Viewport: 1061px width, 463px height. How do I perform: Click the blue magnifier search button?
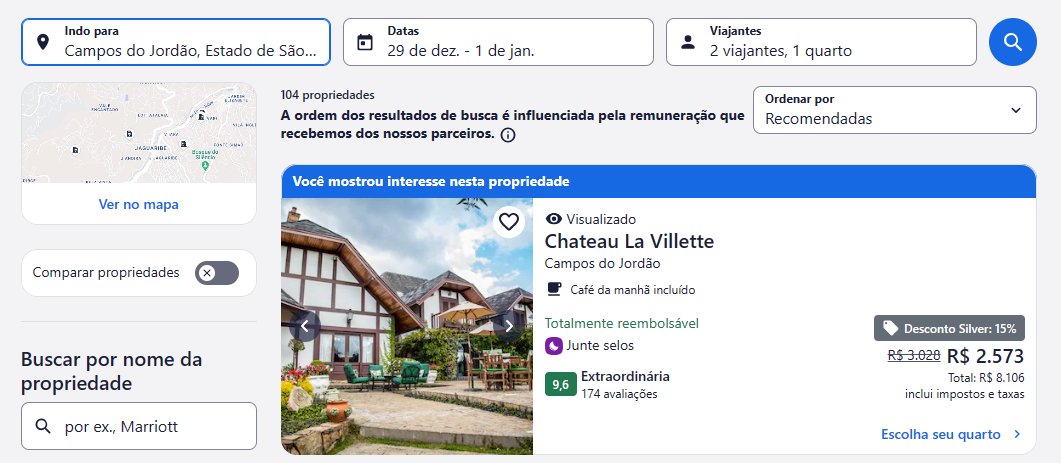pyautogui.click(x=1012, y=42)
